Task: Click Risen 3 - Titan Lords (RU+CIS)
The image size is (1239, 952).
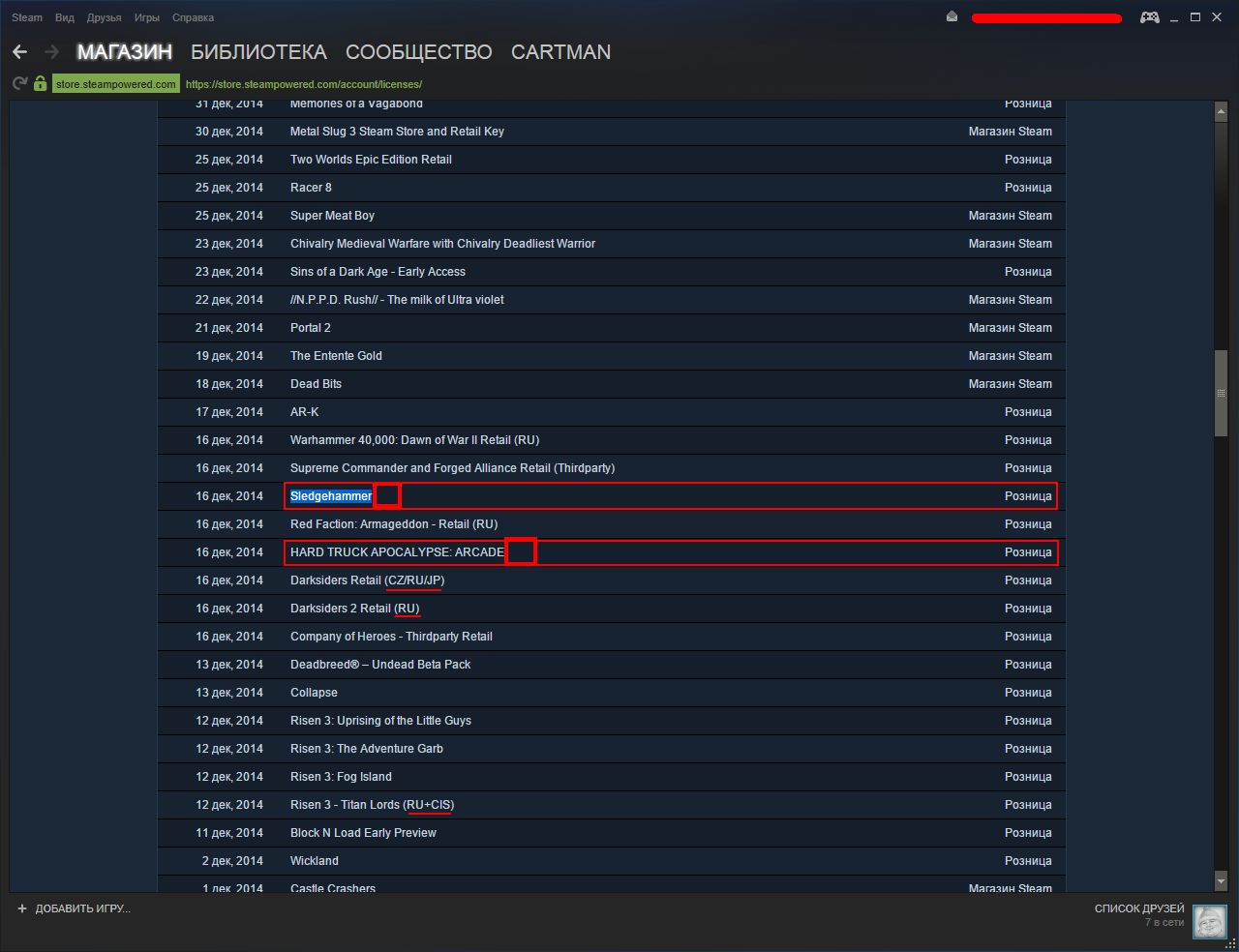Action: point(372,805)
